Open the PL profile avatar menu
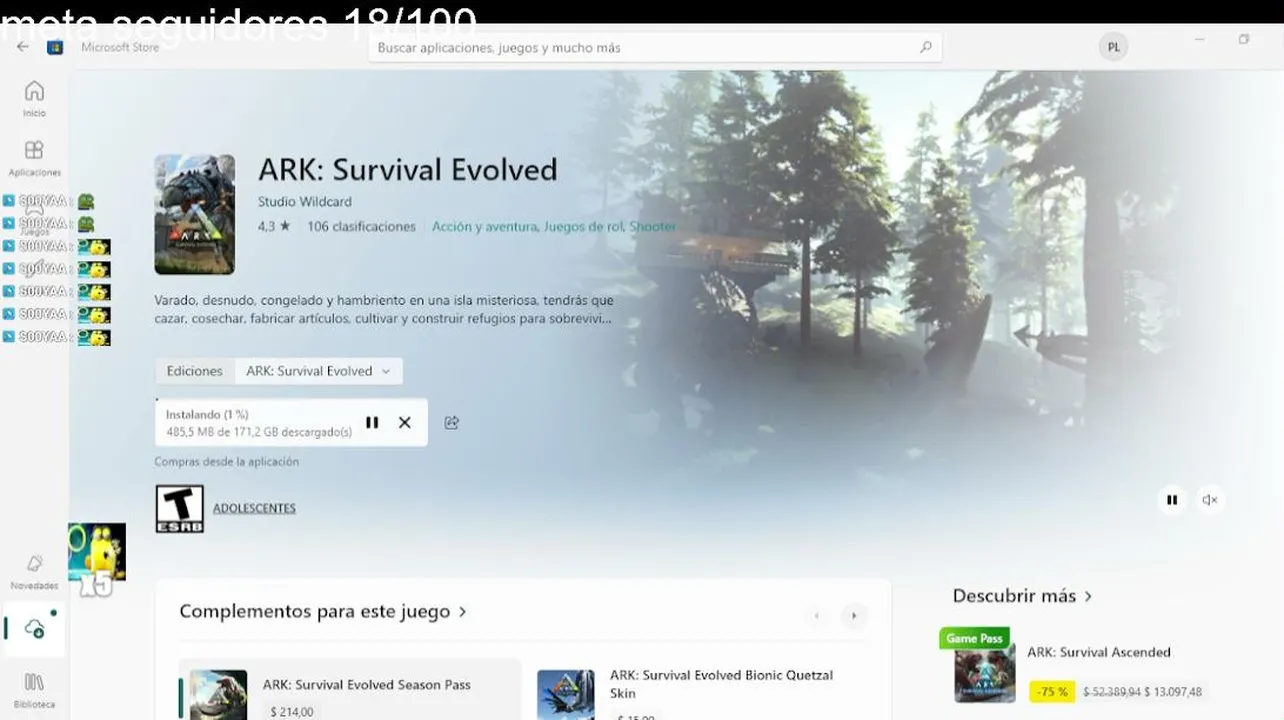The width and height of the screenshot is (1284, 720). tap(1113, 47)
